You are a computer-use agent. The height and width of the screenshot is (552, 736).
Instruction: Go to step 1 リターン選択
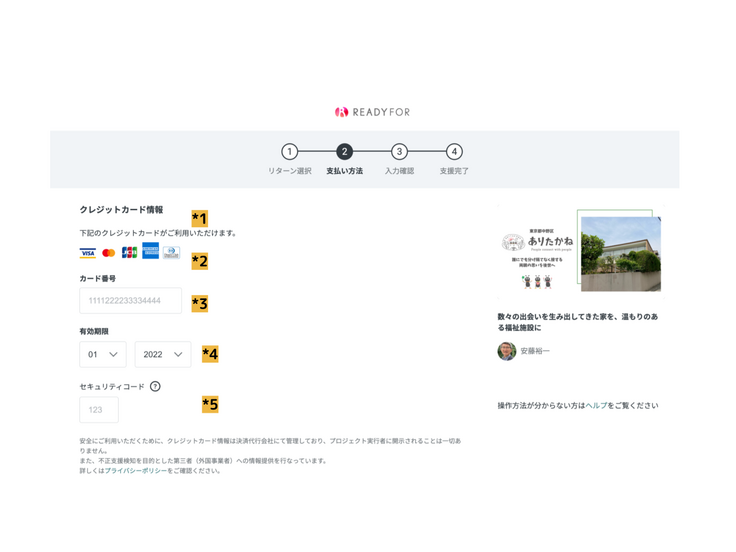[x=289, y=152]
